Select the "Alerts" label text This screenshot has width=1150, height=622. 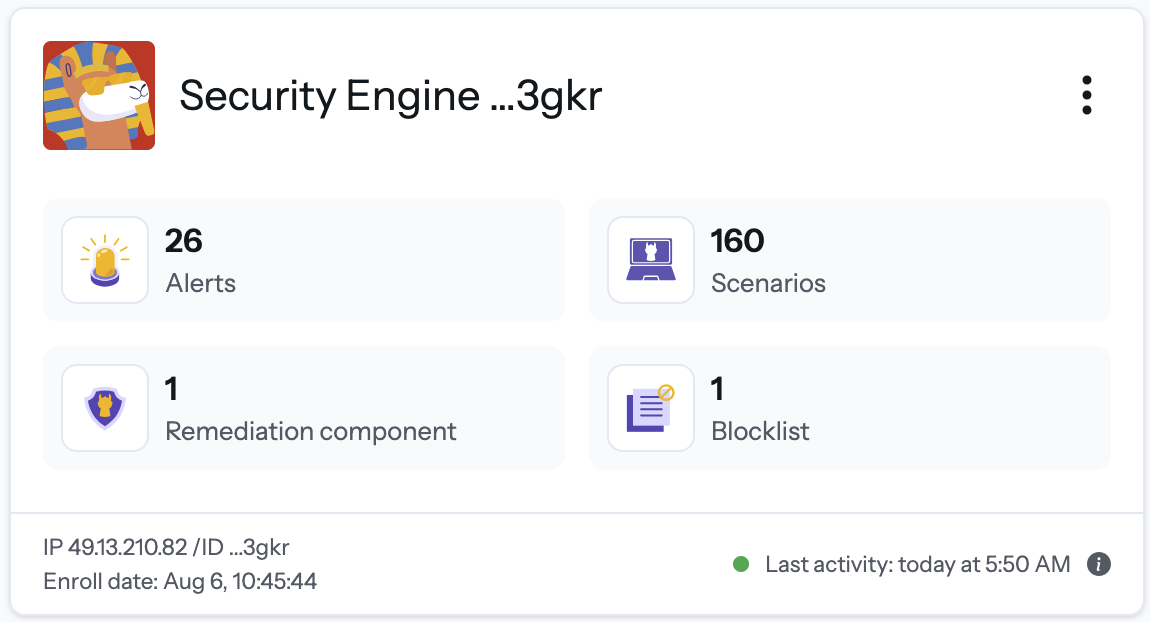(x=201, y=283)
